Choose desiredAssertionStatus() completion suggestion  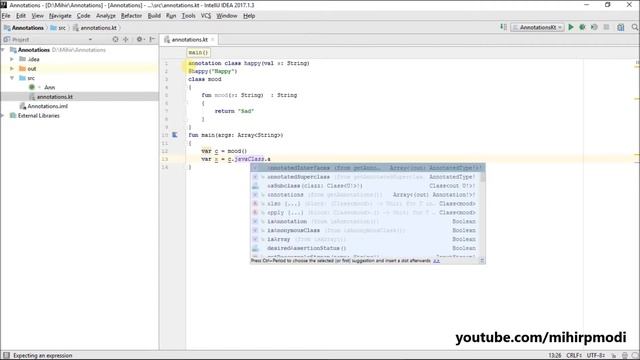(x=366, y=248)
